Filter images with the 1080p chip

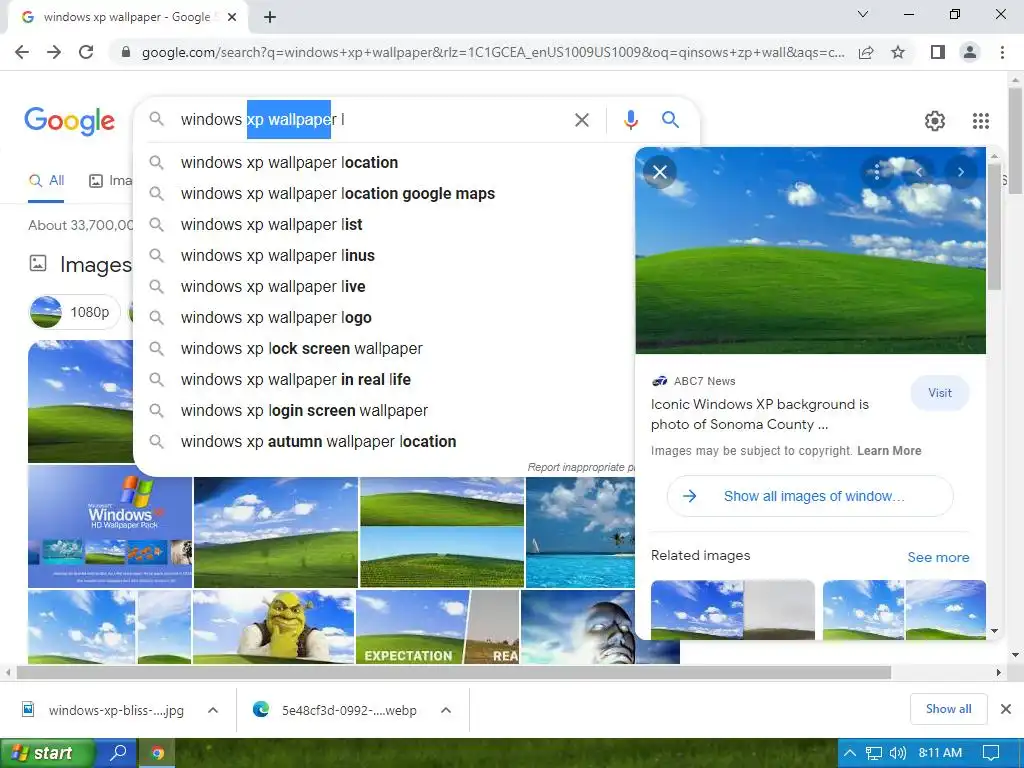(x=74, y=312)
